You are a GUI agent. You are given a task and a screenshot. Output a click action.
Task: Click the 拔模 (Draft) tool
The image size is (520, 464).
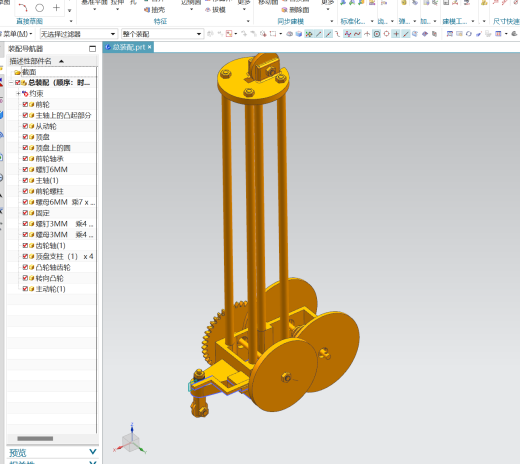[x=215, y=10]
